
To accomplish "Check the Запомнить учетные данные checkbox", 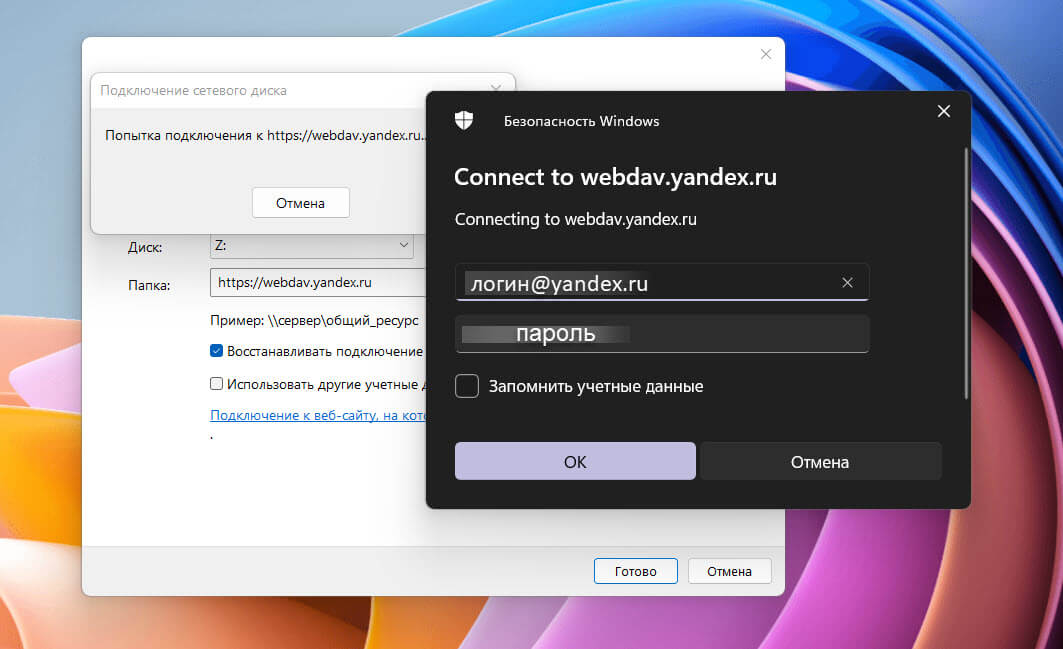I will tap(466, 386).
